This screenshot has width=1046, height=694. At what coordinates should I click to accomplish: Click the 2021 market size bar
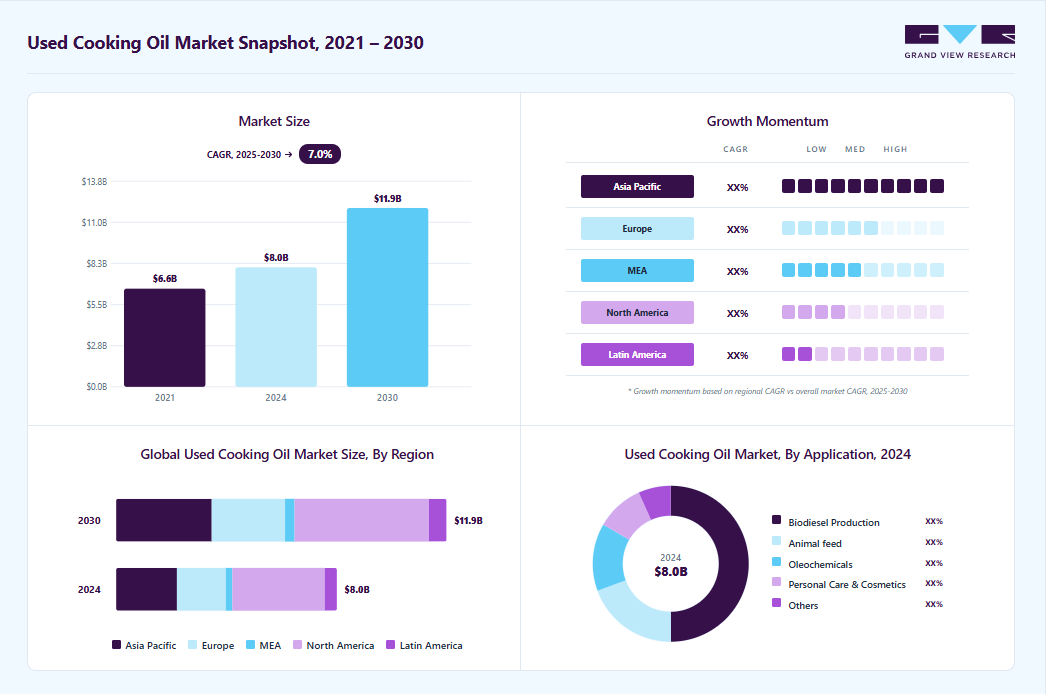165,338
